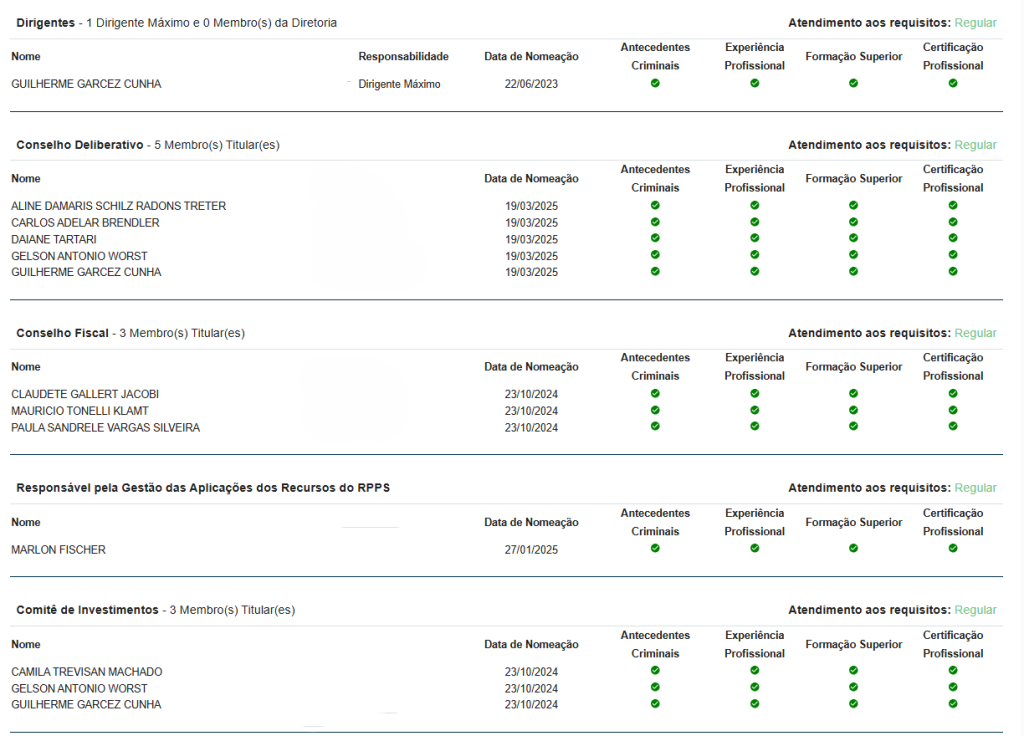Click Claudete Gallert Jacobi's Antecedentes Criminais check icon
The width and height of the screenshot is (1024, 736).
point(655,393)
